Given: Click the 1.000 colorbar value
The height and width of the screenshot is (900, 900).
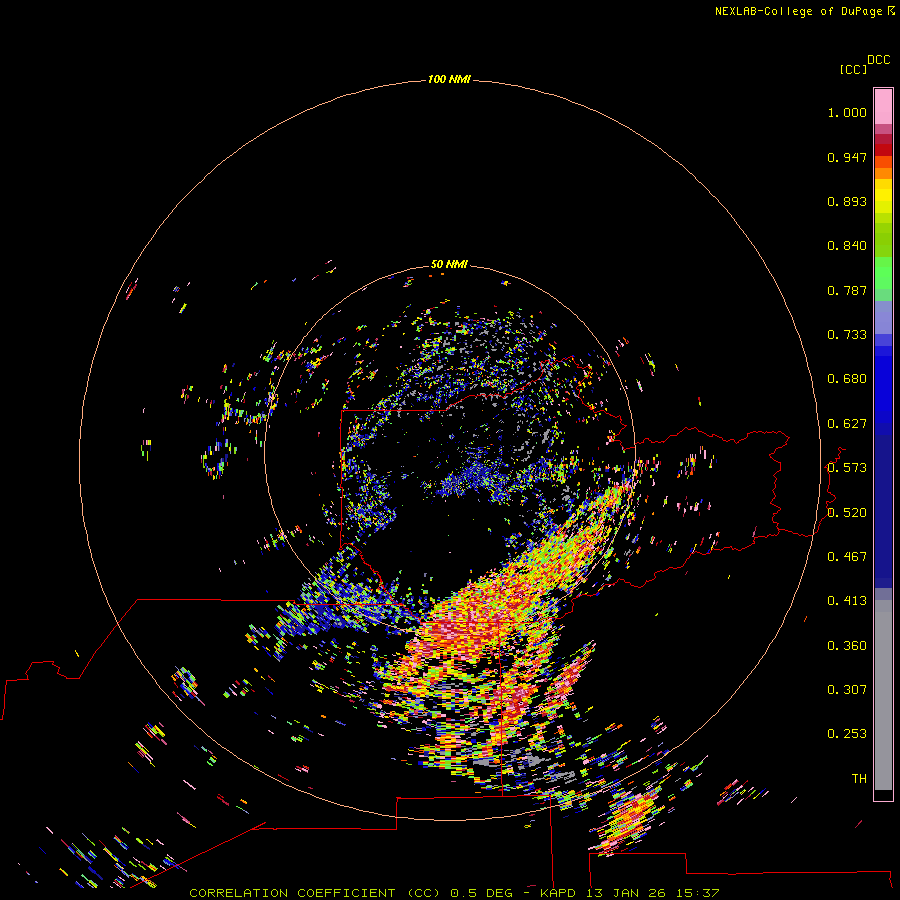Looking at the screenshot, I should click(847, 112).
